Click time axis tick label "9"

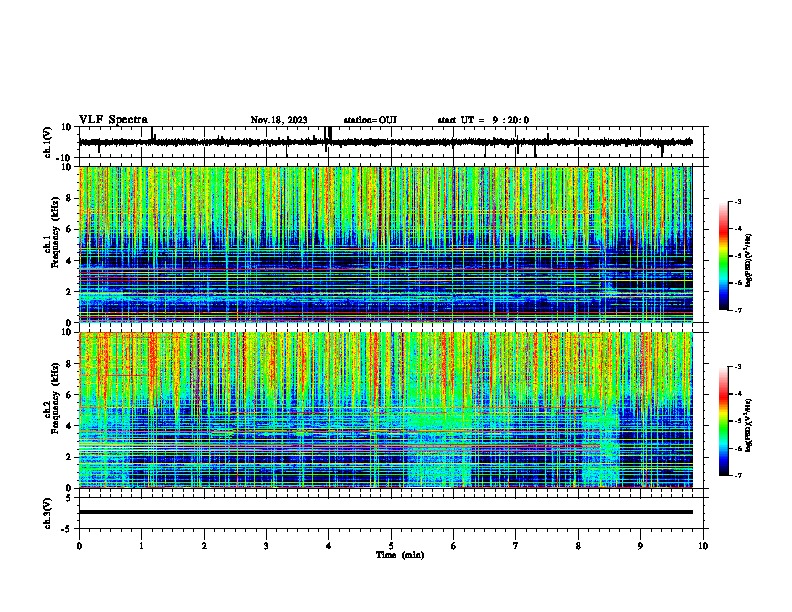pyautogui.click(x=640, y=546)
